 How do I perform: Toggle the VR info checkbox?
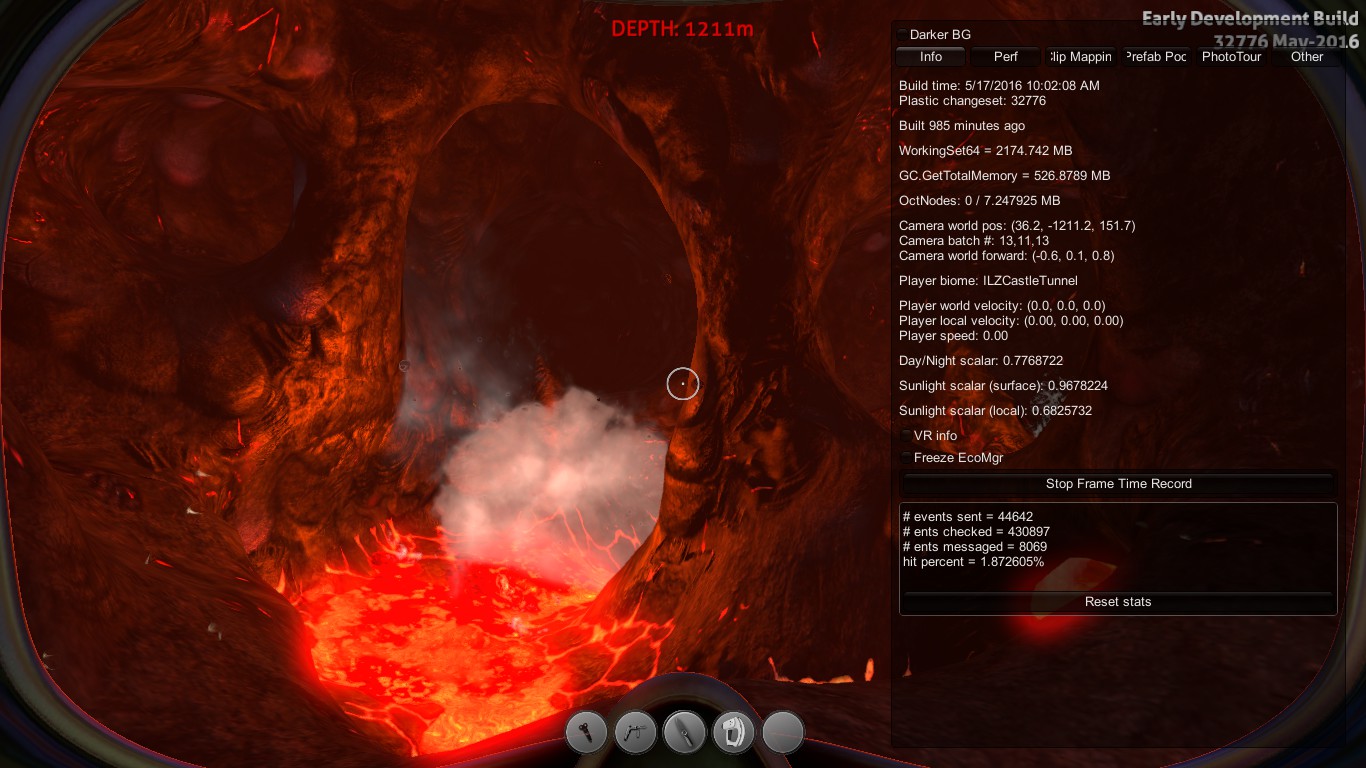click(x=906, y=436)
